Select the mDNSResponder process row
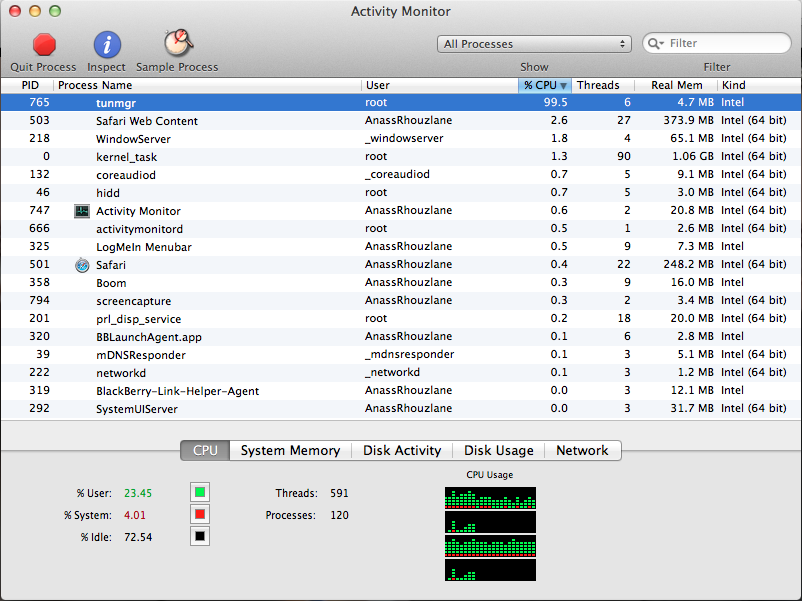Viewport: 802px width, 601px height. coord(401,354)
